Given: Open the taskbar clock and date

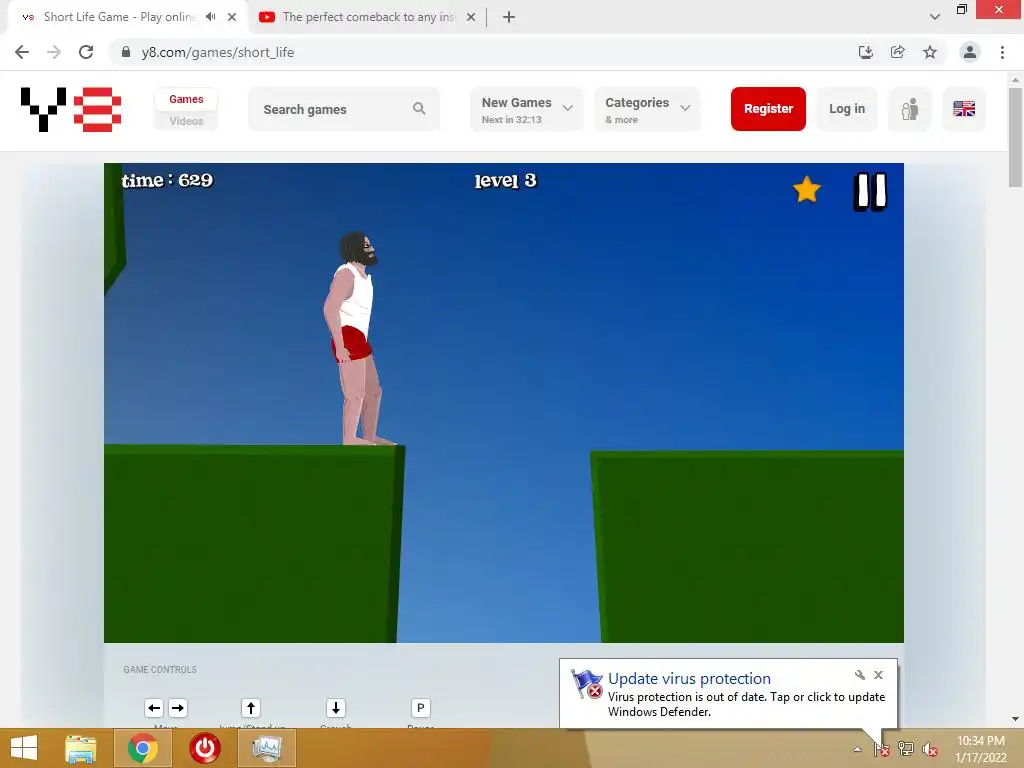Looking at the screenshot, I should 980,749.
